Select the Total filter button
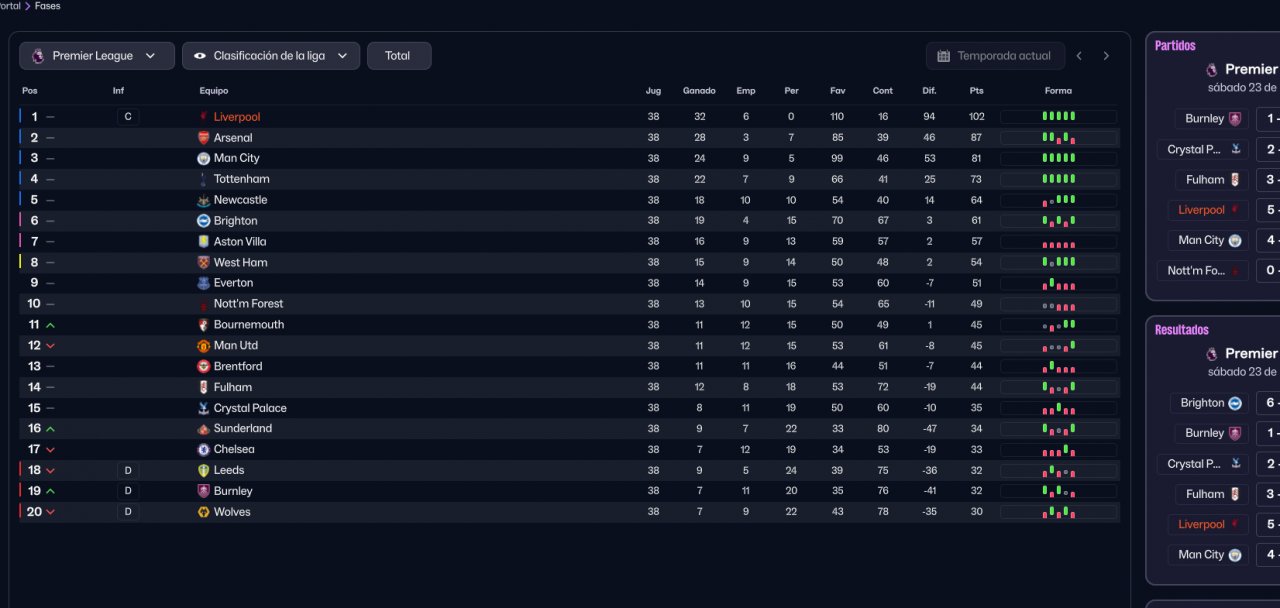The height and width of the screenshot is (608, 1280). (398, 56)
